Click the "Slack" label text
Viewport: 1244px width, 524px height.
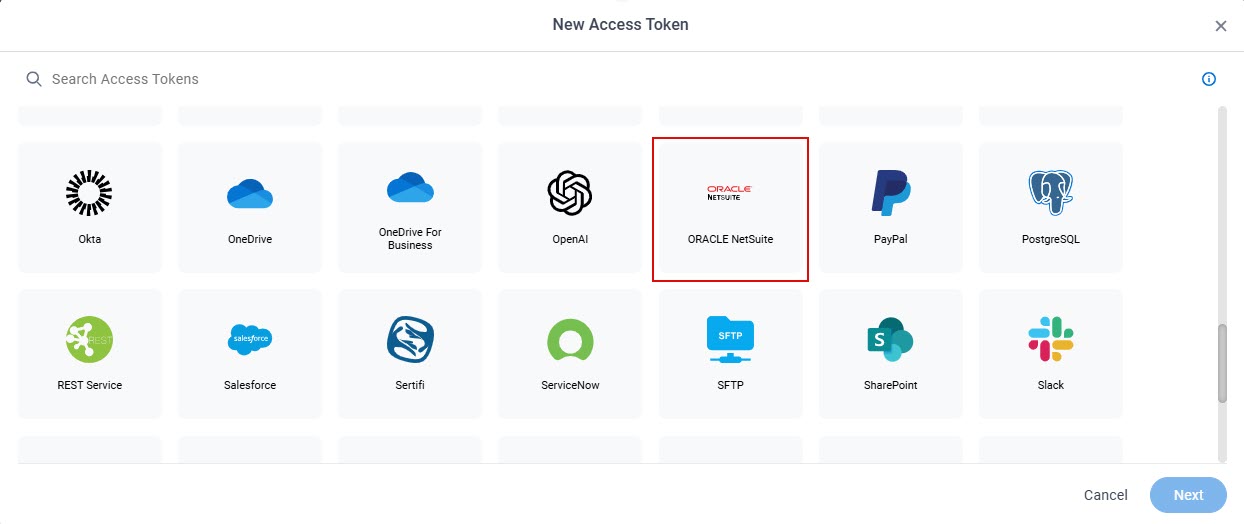coord(1051,385)
